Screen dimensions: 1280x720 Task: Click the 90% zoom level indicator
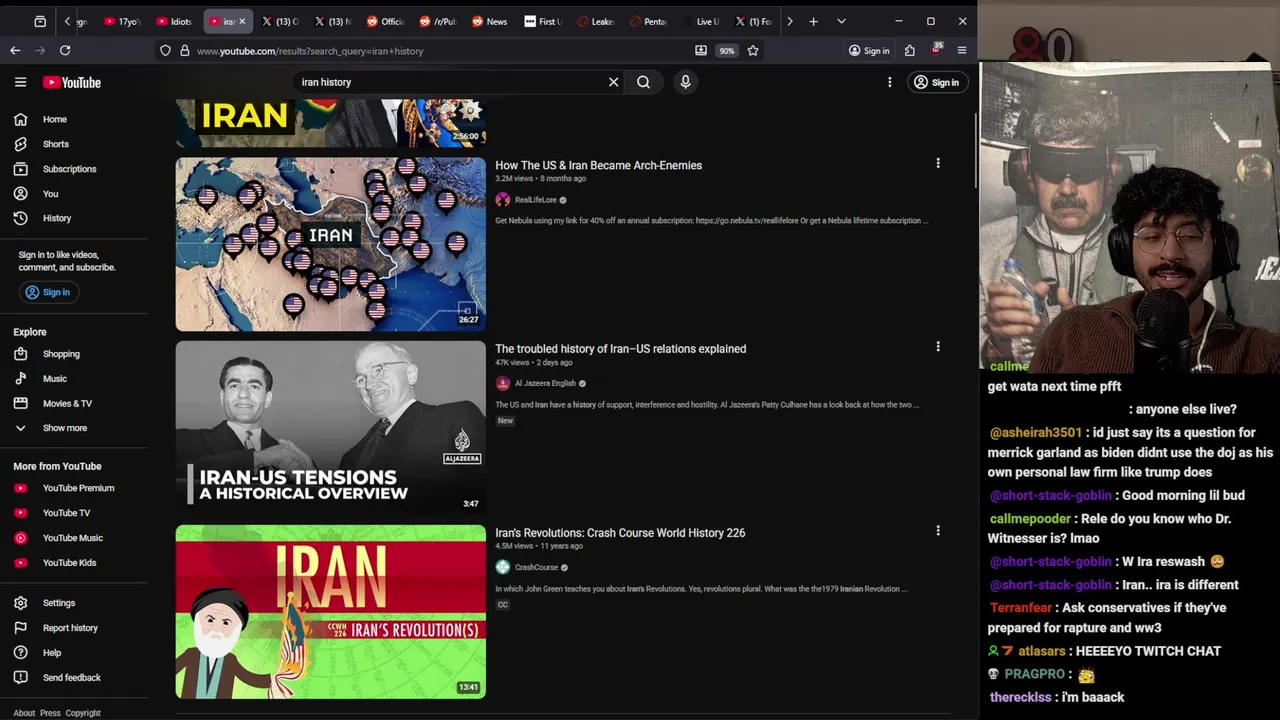coord(727,51)
